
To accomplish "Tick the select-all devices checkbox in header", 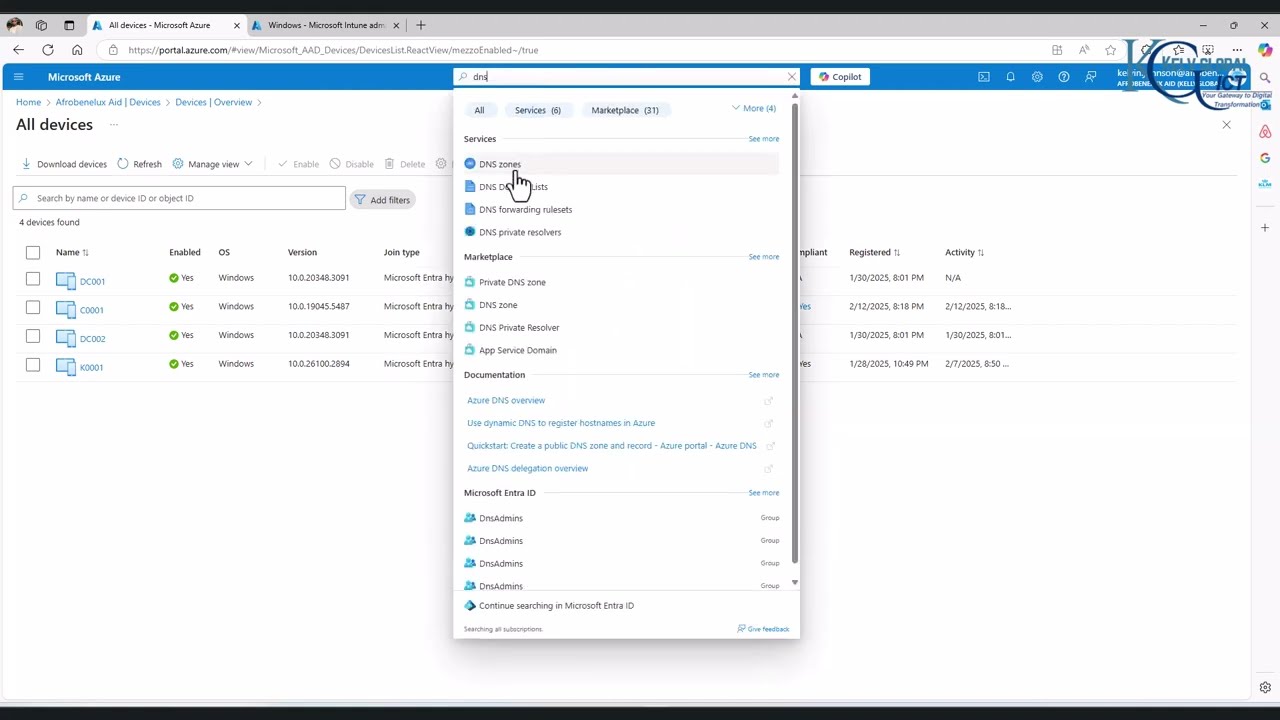I will 33,252.
